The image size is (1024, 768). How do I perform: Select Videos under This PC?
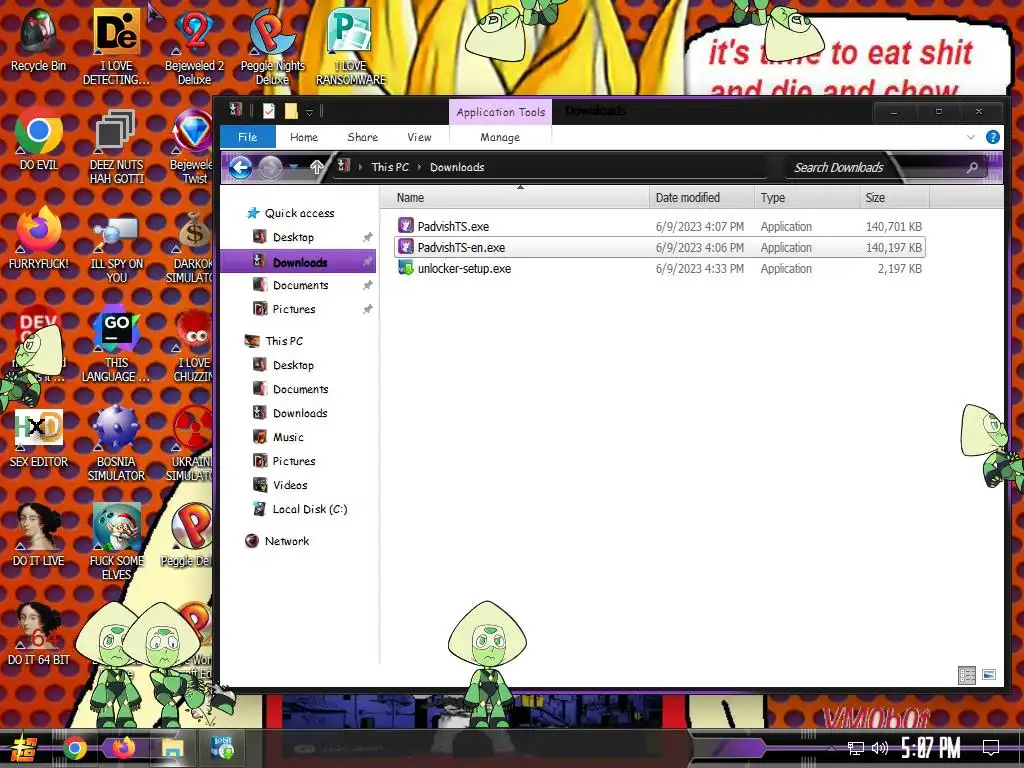tap(290, 485)
